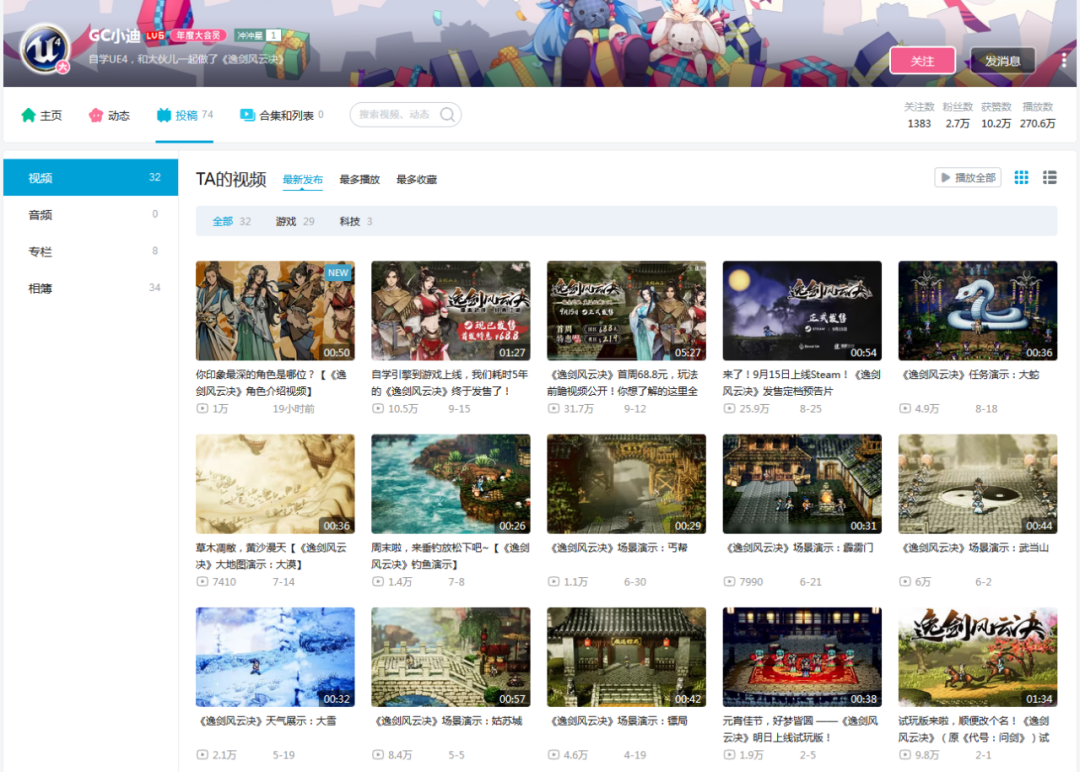Open the vertical three-dot more menu

1064,61
